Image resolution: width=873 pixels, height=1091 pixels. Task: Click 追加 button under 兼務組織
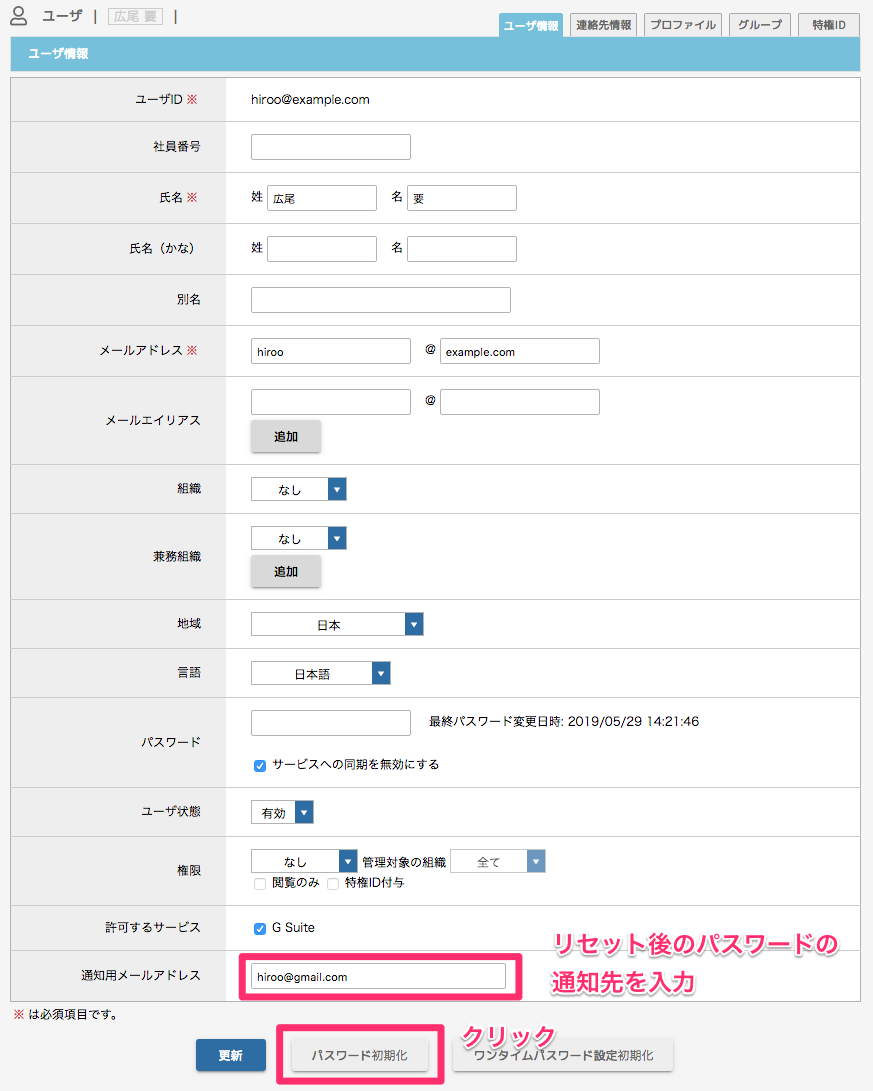(x=286, y=572)
